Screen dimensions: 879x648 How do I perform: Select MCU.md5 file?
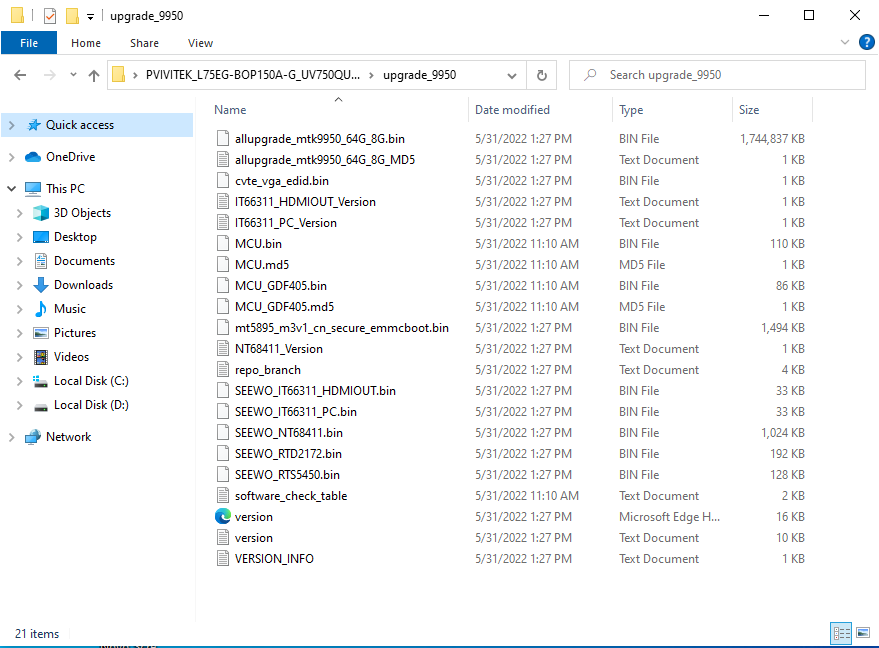pos(262,265)
